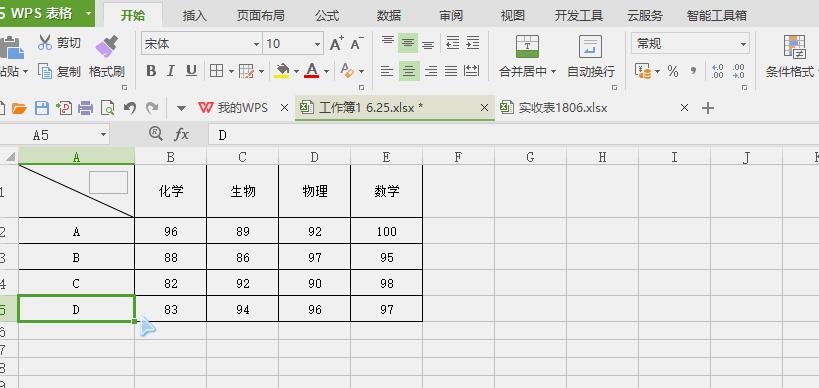The height and width of the screenshot is (388, 819).
Task: Apply the thousands comma separator style
Action: [x=694, y=71]
